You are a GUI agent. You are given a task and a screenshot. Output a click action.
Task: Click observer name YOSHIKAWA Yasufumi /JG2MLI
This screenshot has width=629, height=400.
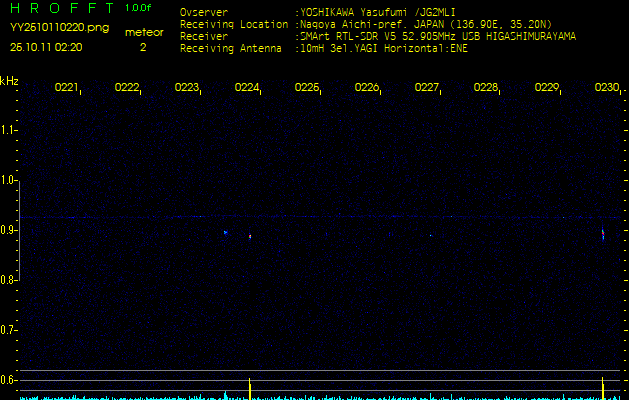click(x=377, y=12)
